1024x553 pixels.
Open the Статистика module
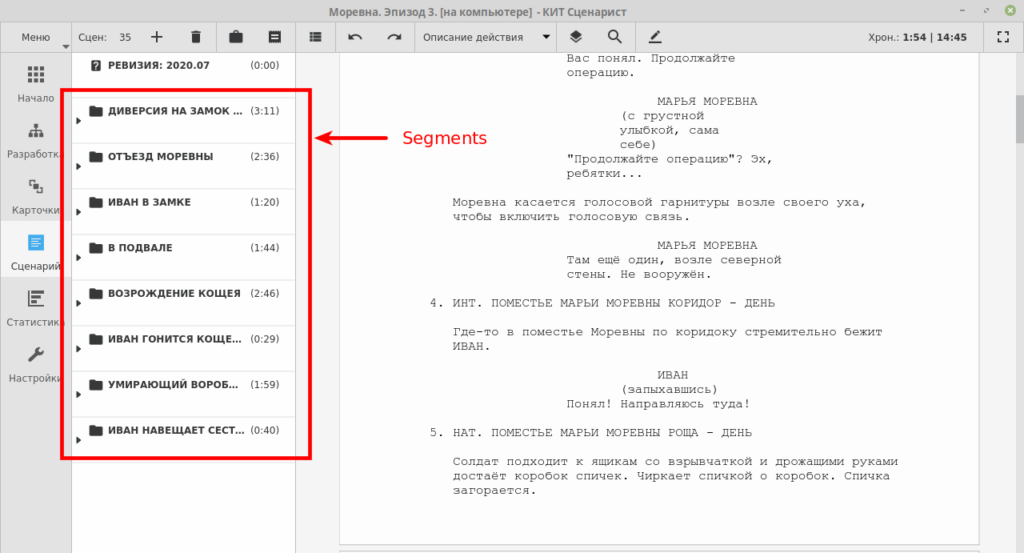point(36,308)
